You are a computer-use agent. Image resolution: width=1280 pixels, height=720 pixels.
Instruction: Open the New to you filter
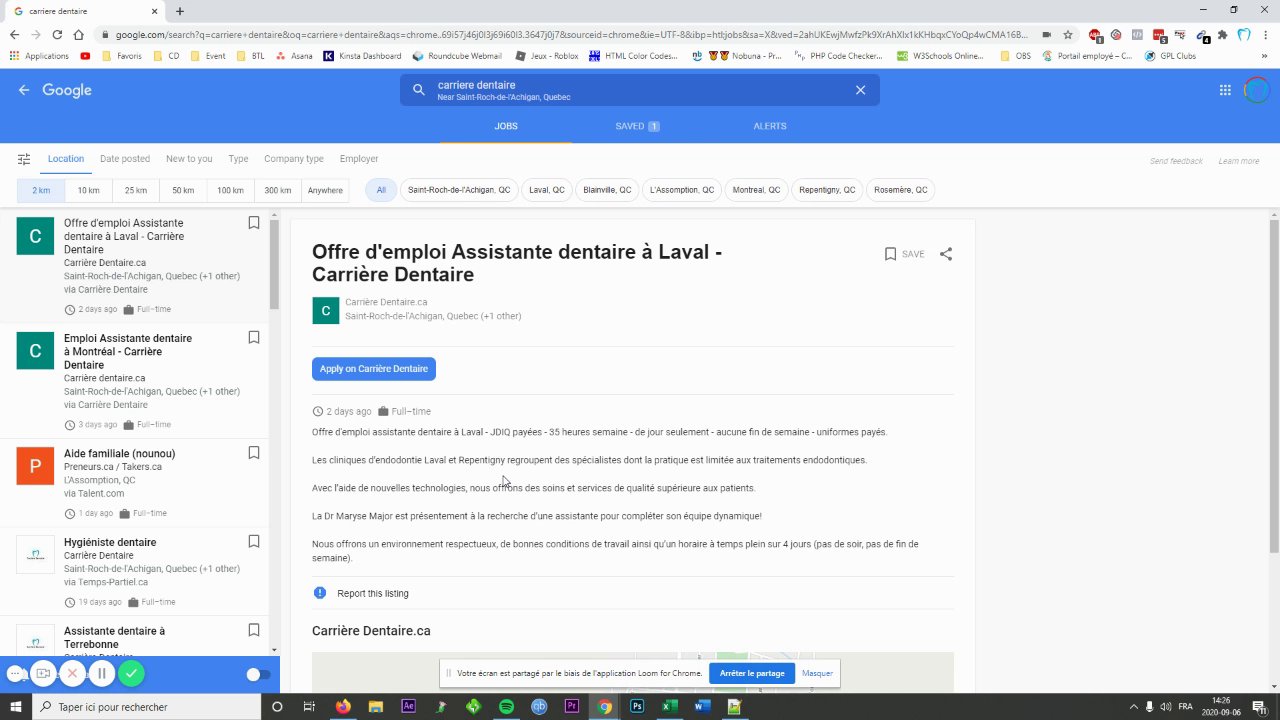pos(189,159)
